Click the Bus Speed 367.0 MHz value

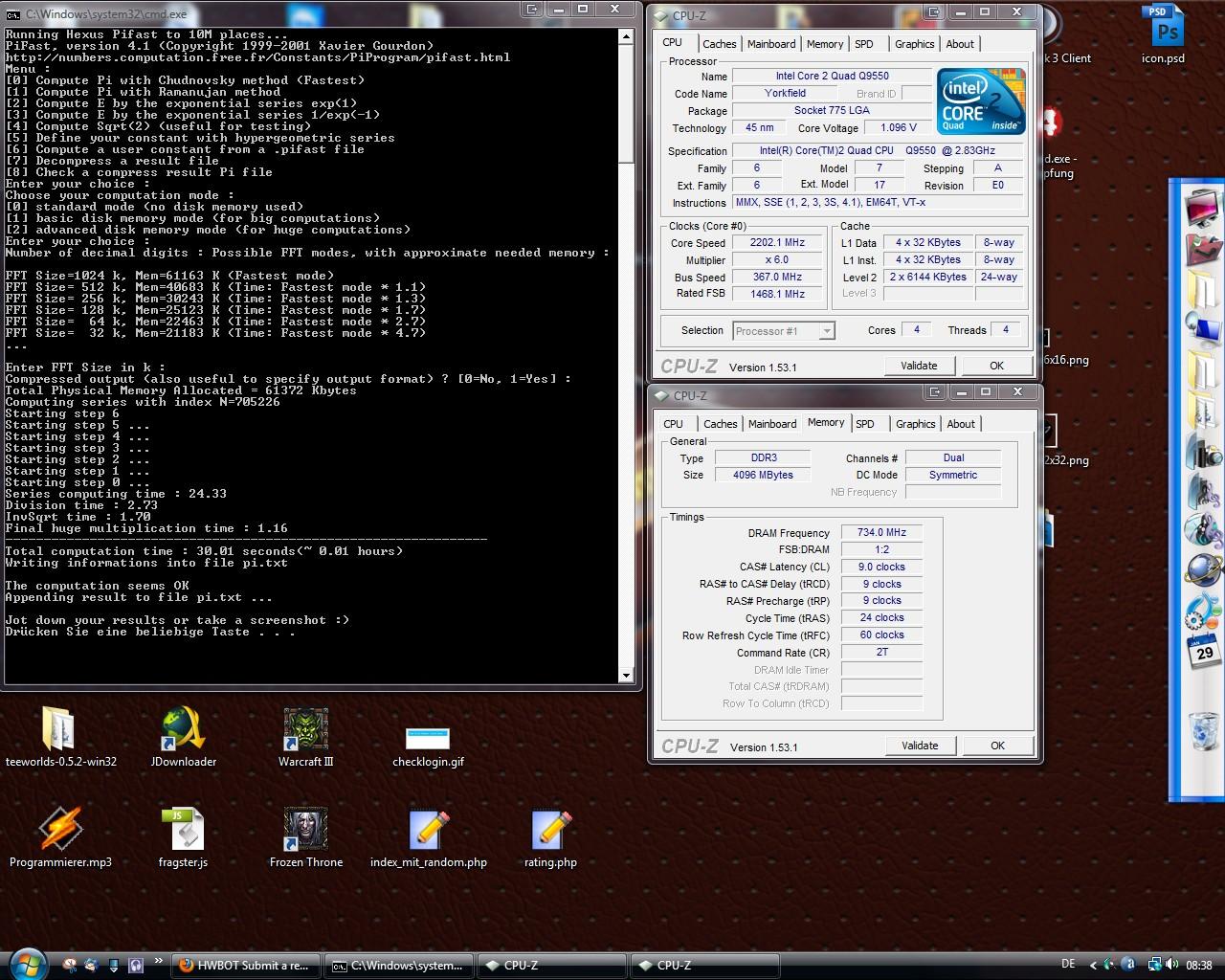point(777,278)
